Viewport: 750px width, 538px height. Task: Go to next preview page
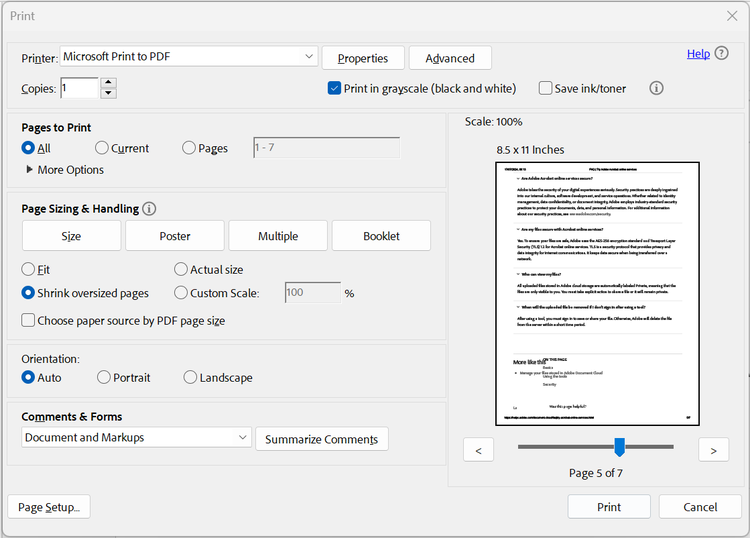tap(714, 450)
